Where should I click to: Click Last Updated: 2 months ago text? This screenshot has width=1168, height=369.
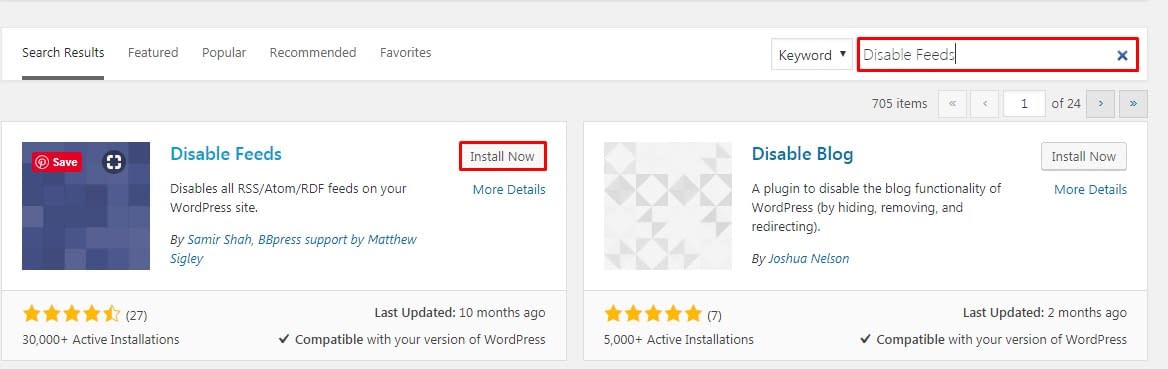pos(1045,313)
